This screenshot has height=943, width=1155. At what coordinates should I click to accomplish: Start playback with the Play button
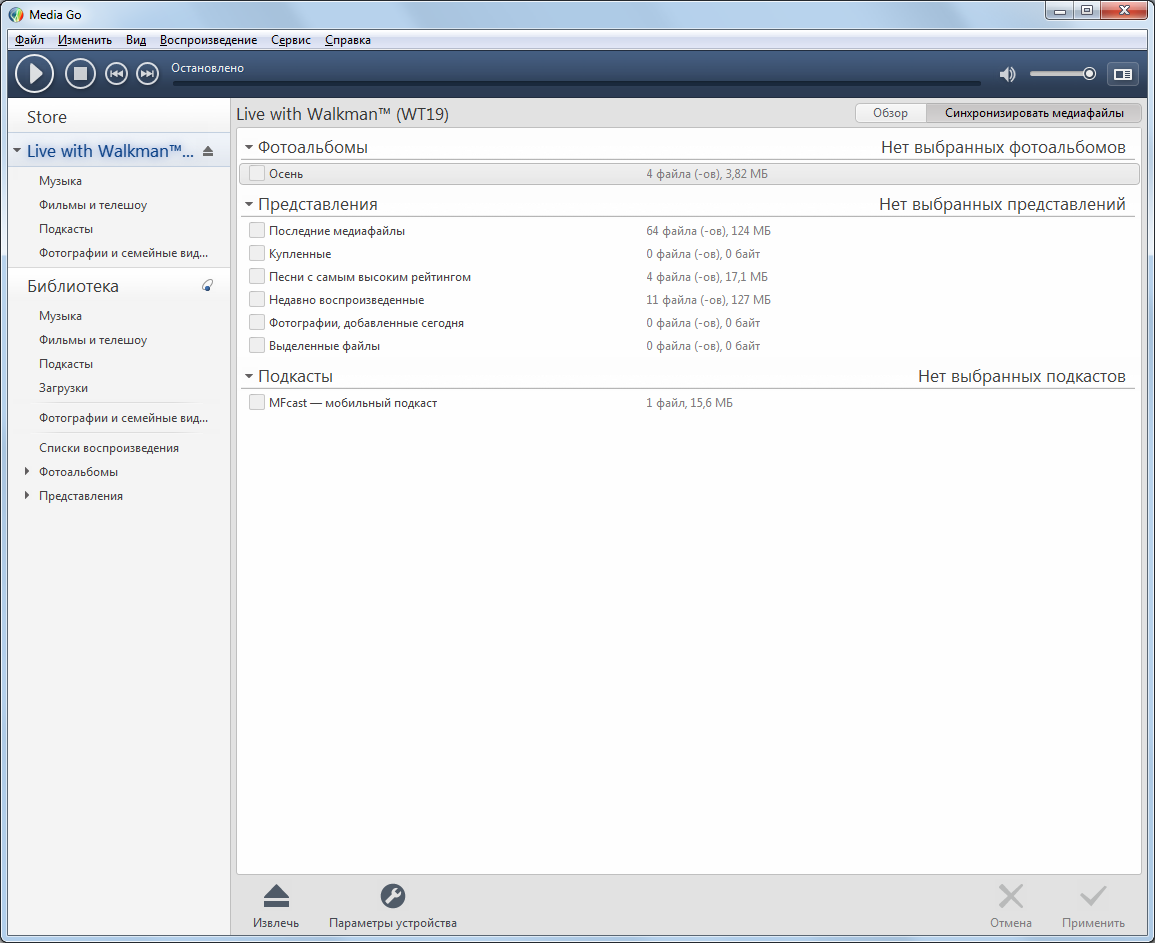coord(35,74)
